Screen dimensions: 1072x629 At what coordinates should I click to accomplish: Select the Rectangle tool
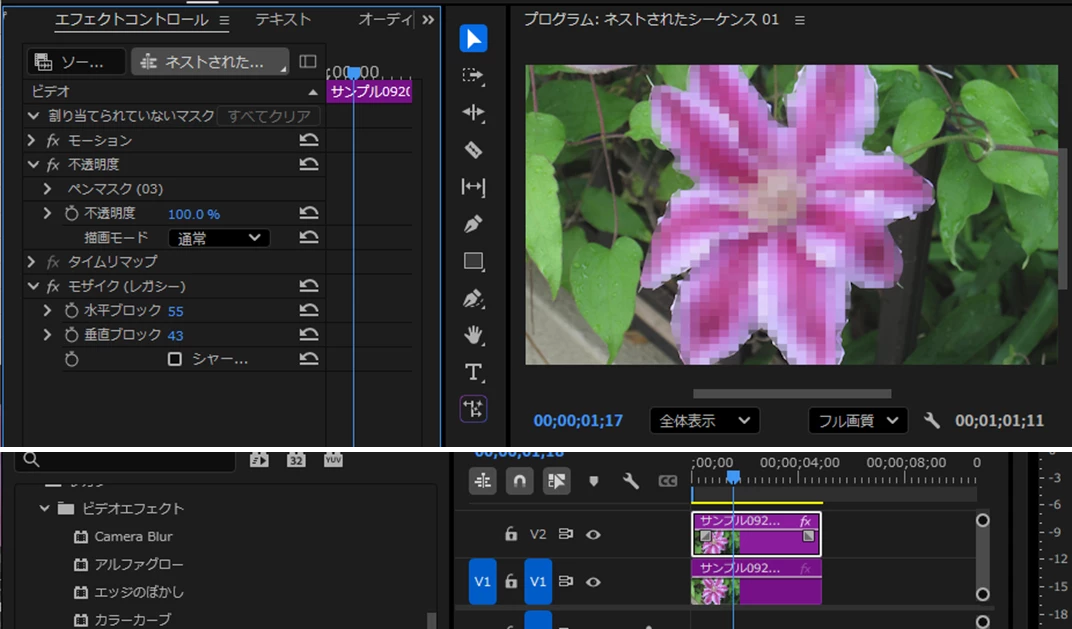pyautogui.click(x=473, y=261)
